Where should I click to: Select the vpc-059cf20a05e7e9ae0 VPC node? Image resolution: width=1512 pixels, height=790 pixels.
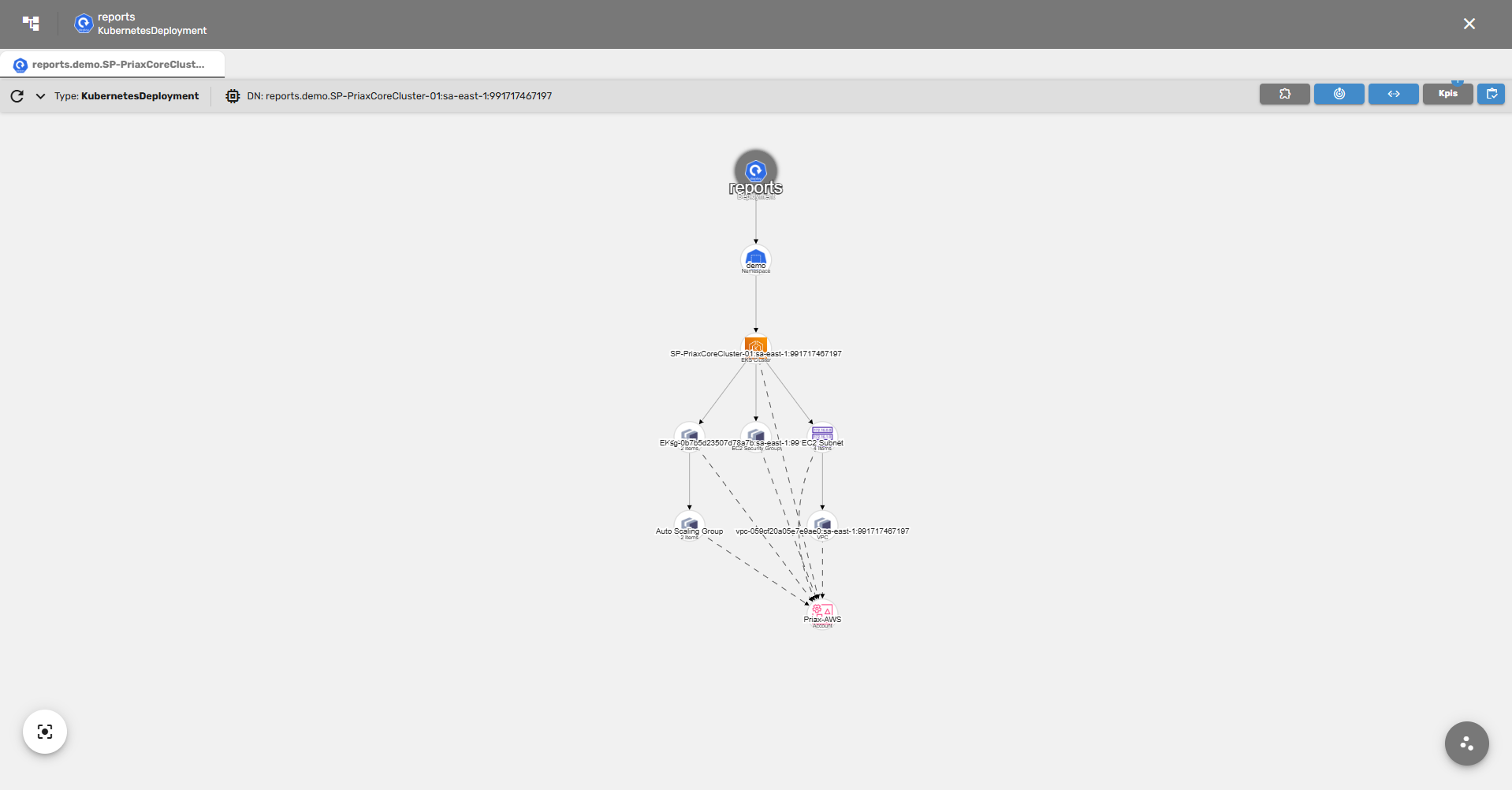(822, 524)
